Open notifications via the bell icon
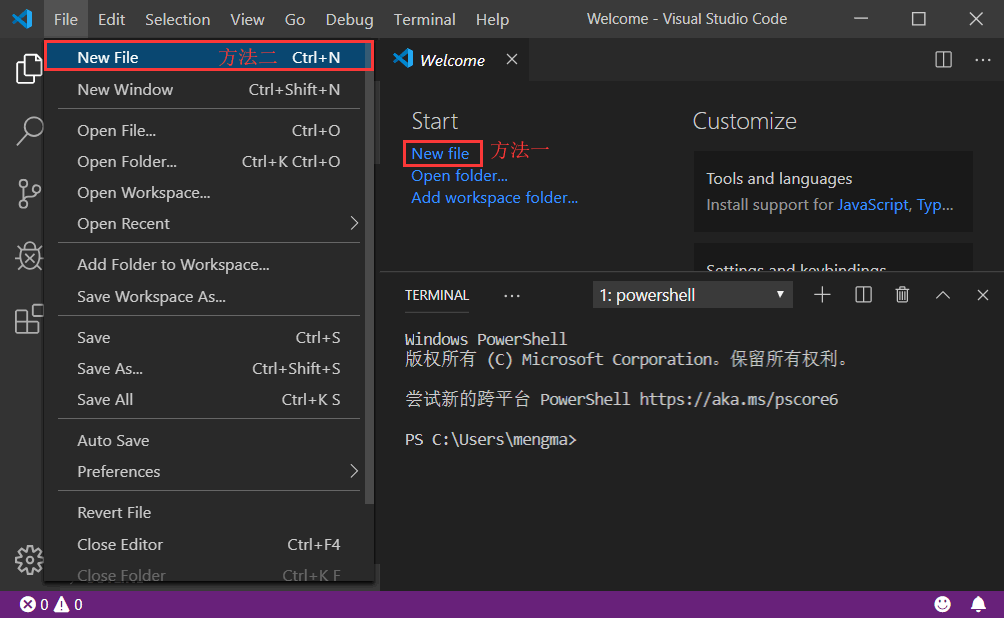The width and height of the screenshot is (1004, 618). pos(978,603)
